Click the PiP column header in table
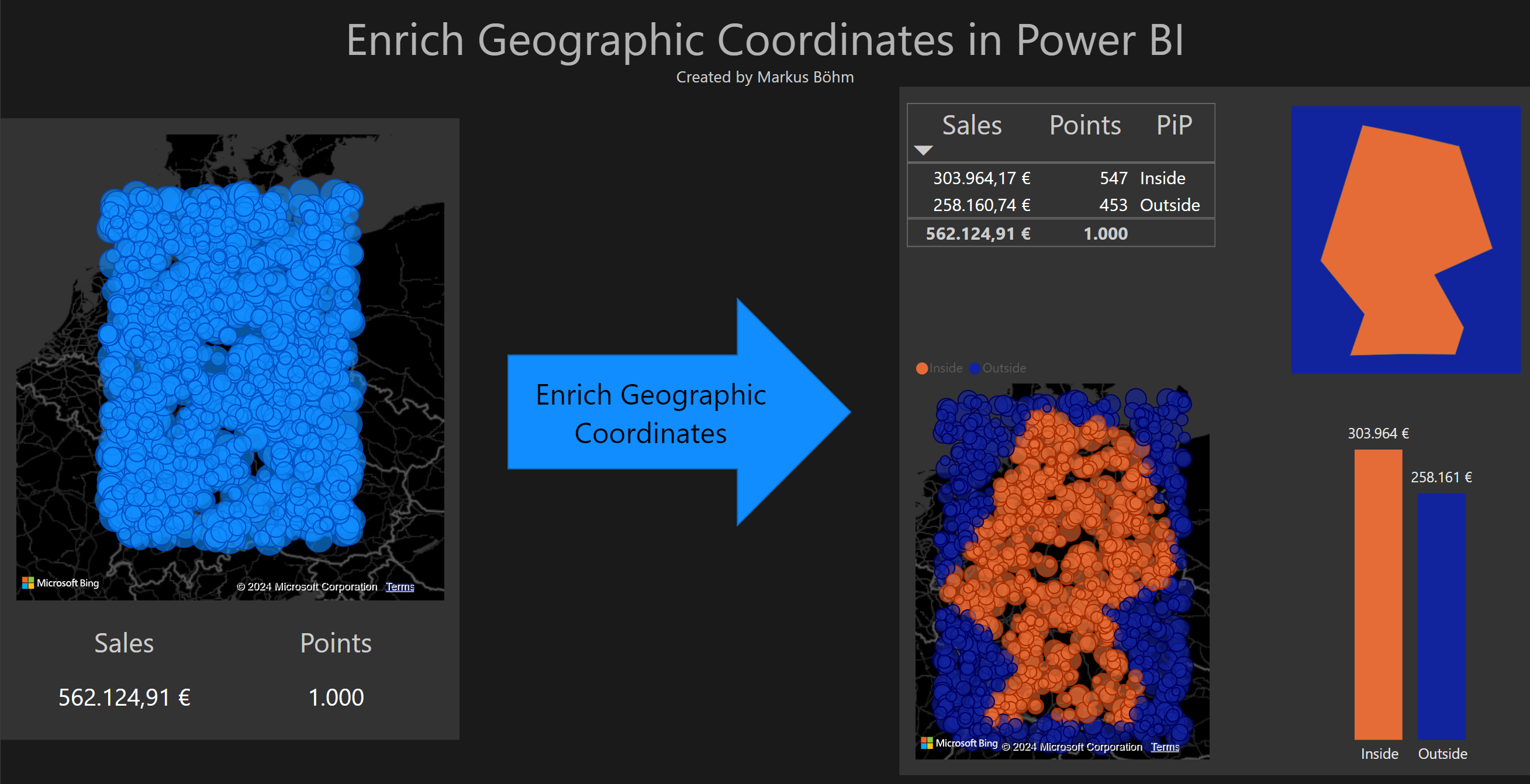1530x784 pixels. (x=1174, y=125)
